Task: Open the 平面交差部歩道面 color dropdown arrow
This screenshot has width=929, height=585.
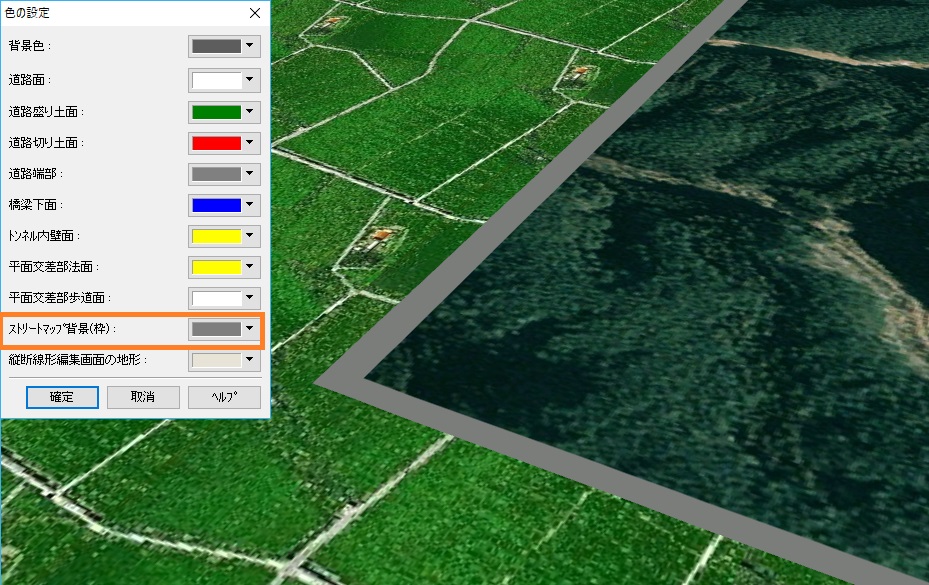Action: pyautogui.click(x=250, y=297)
